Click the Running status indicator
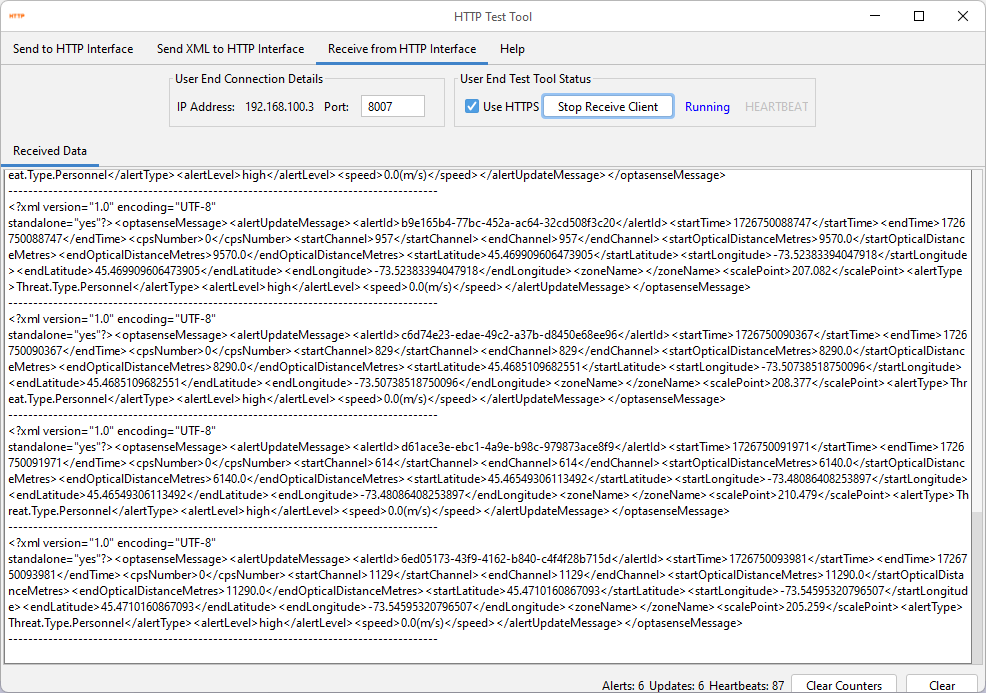Screen dimensions: 986x693 coord(707,106)
